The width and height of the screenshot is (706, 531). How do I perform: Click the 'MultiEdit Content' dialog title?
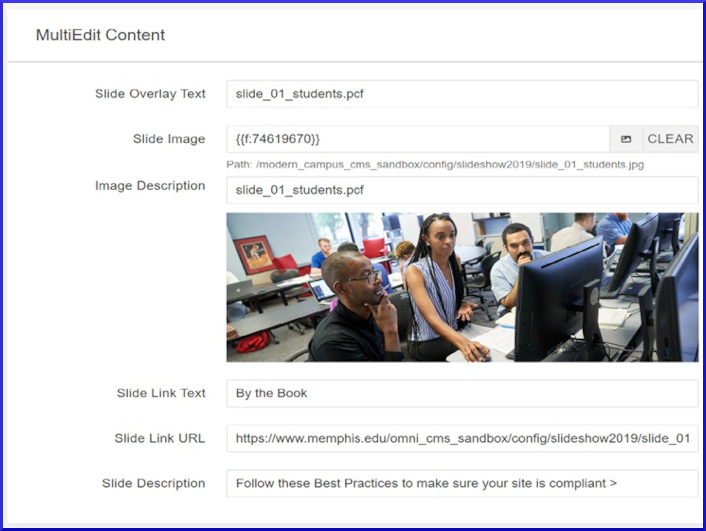100,35
